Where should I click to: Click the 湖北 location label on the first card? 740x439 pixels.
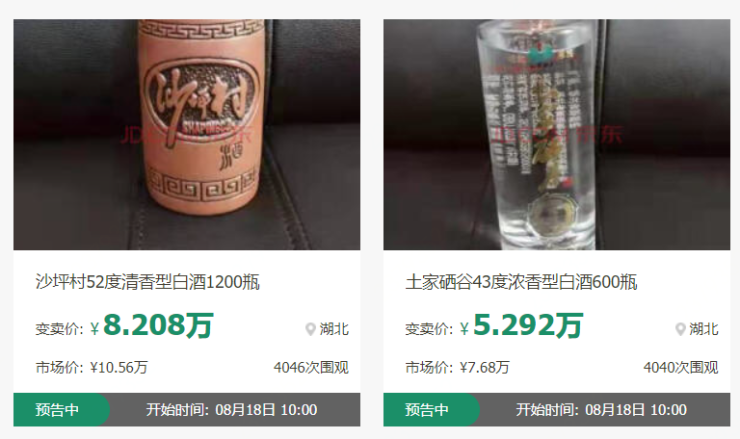pos(334,329)
